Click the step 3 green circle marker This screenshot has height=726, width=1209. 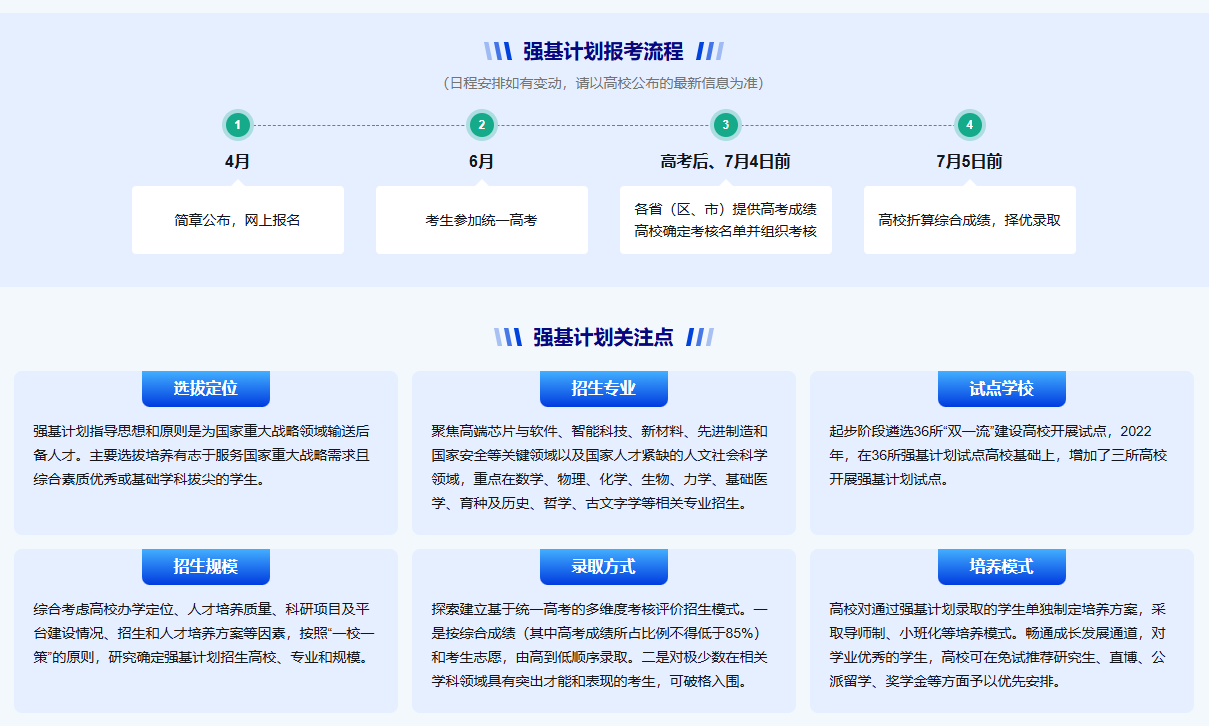click(725, 125)
